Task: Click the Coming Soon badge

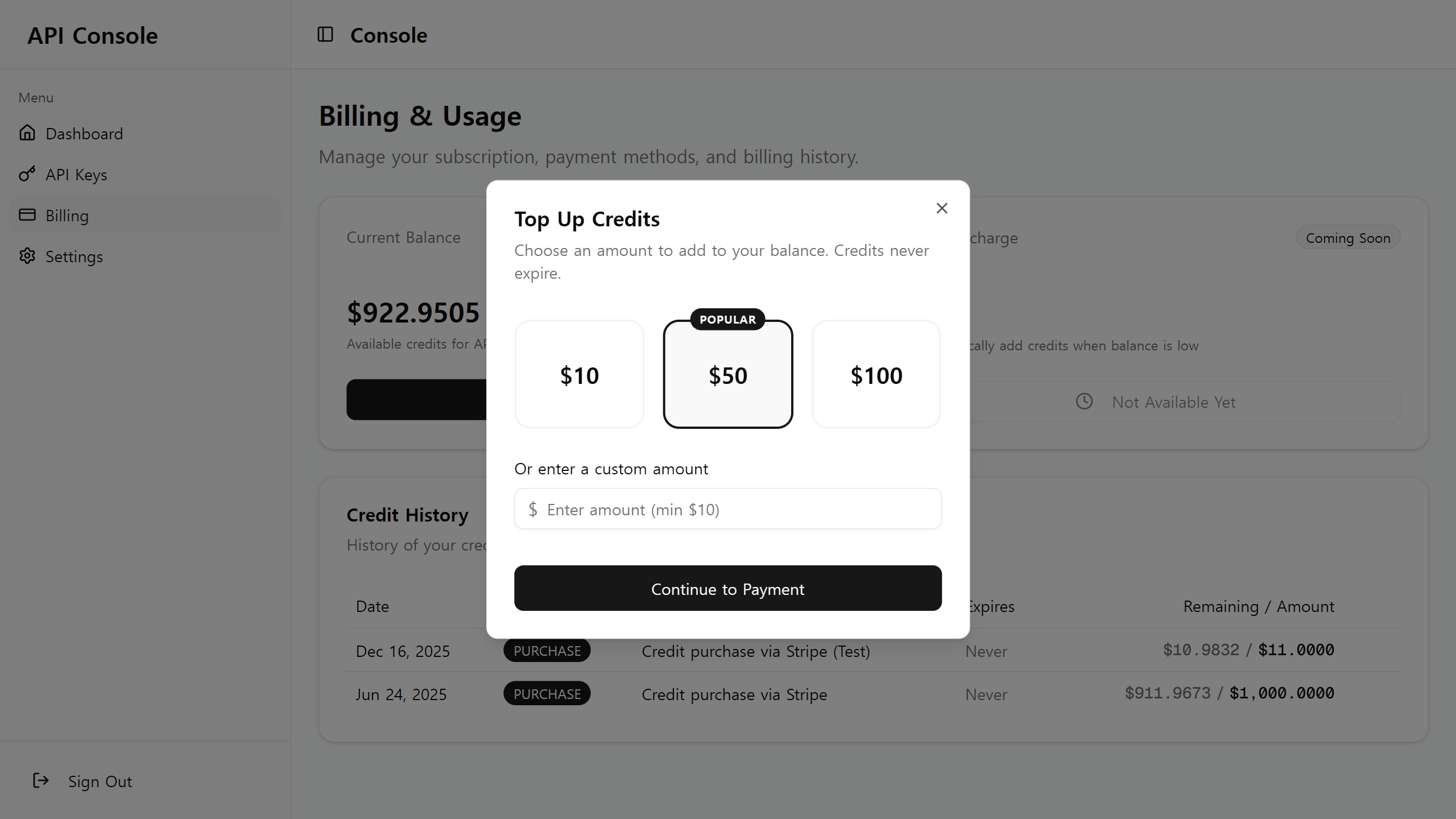Action: (x=1347, y=238)
